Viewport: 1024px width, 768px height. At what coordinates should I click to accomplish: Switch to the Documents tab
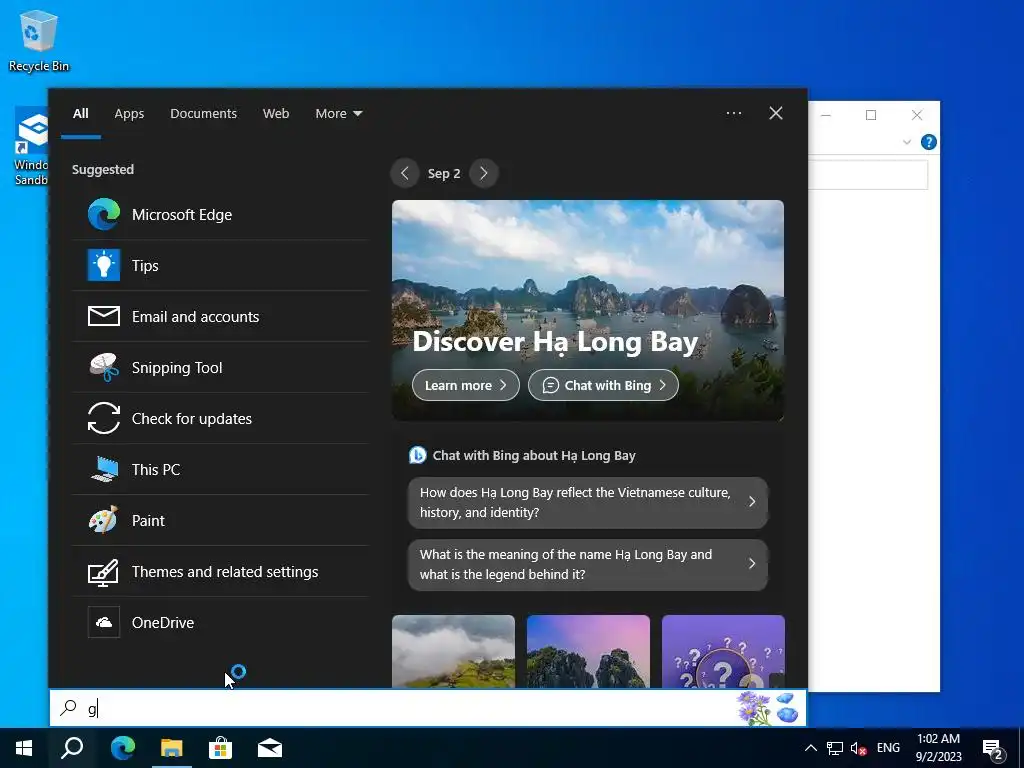tap(203, 113)
